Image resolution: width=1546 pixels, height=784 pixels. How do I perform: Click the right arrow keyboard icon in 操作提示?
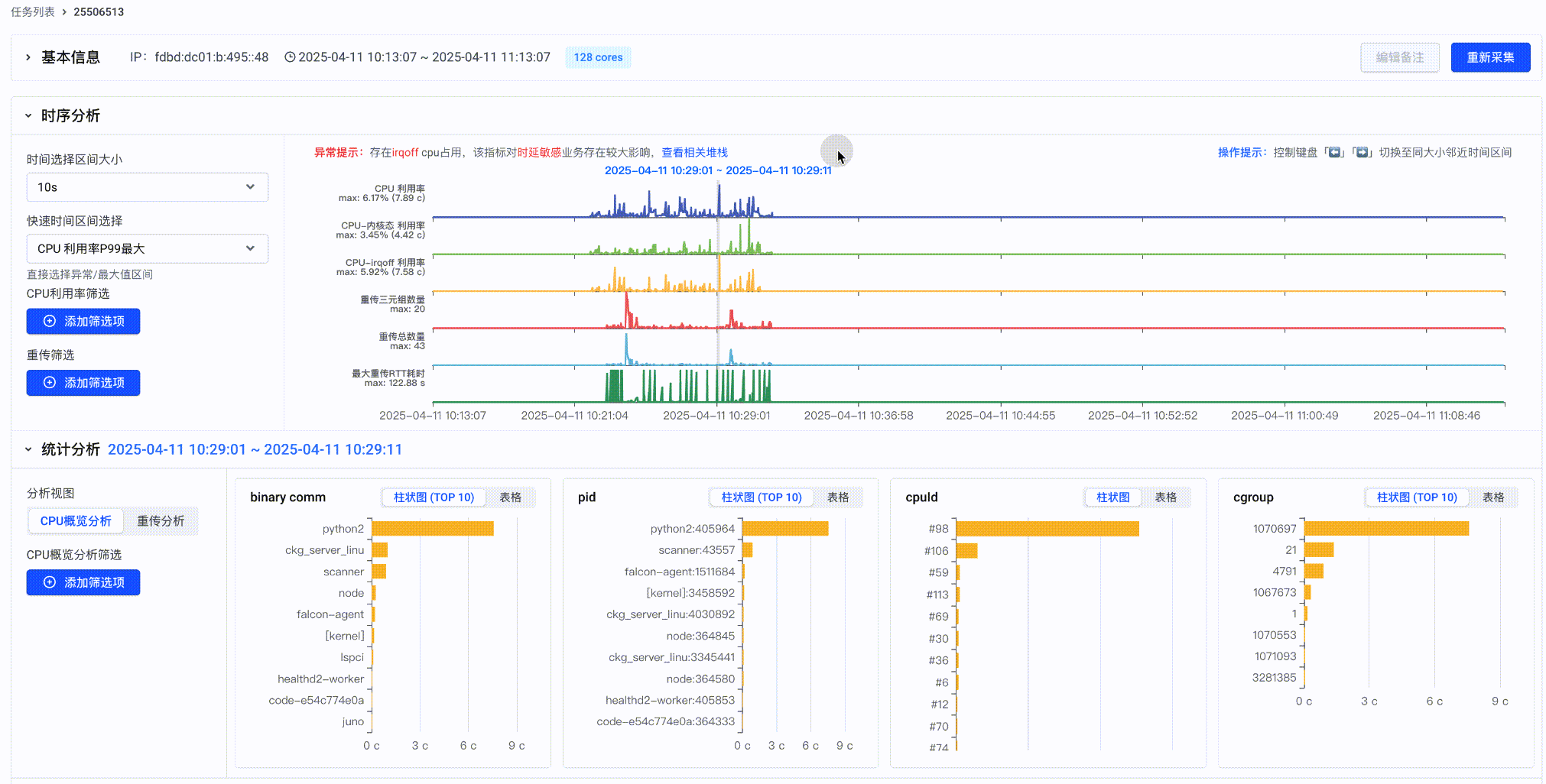[1362, 153]
